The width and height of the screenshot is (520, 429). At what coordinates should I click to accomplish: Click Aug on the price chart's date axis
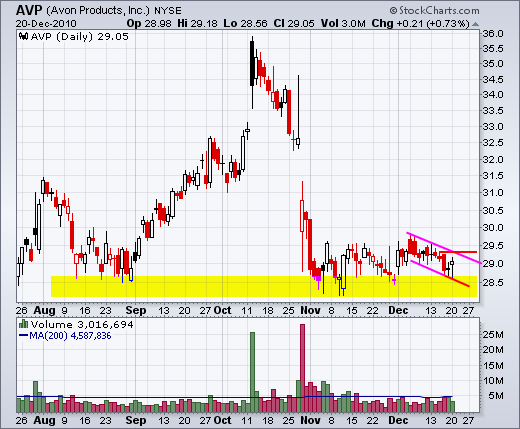click(44, 311)
